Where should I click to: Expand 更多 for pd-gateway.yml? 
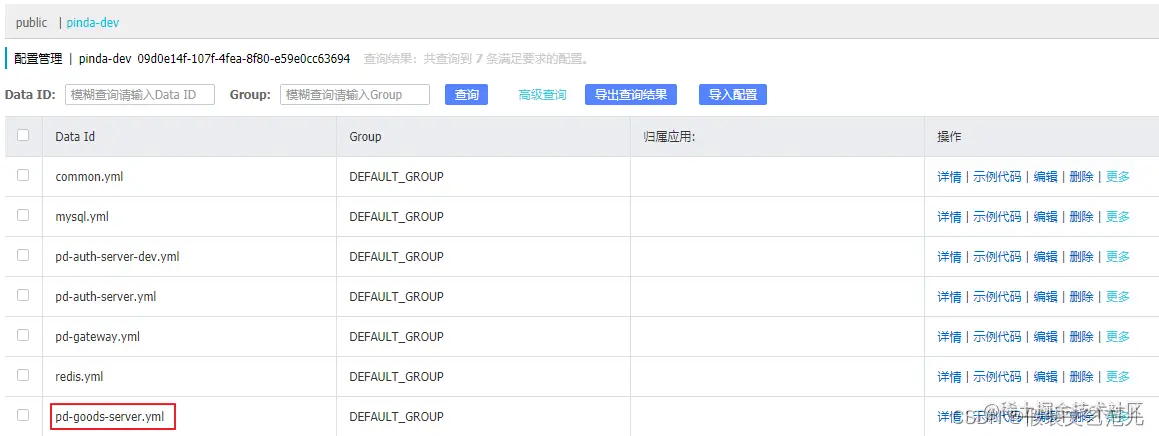(1118, 336)
